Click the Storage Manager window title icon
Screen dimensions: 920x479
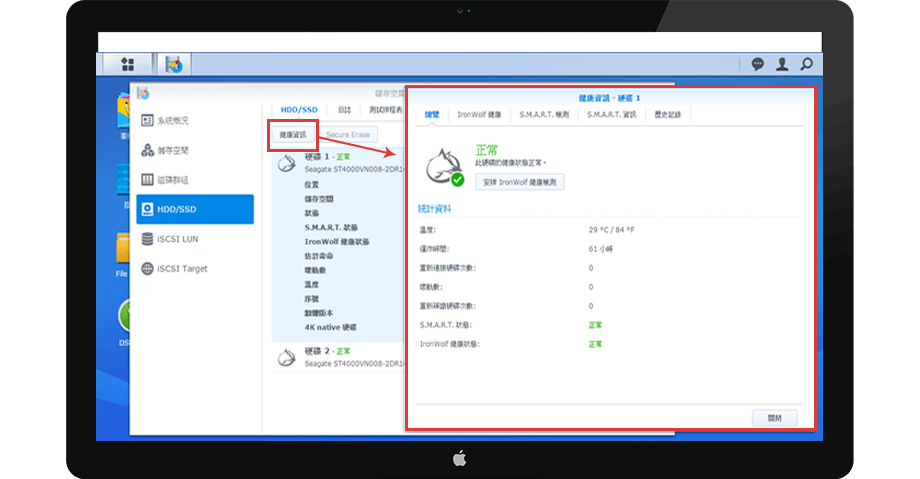pos(143,93)
